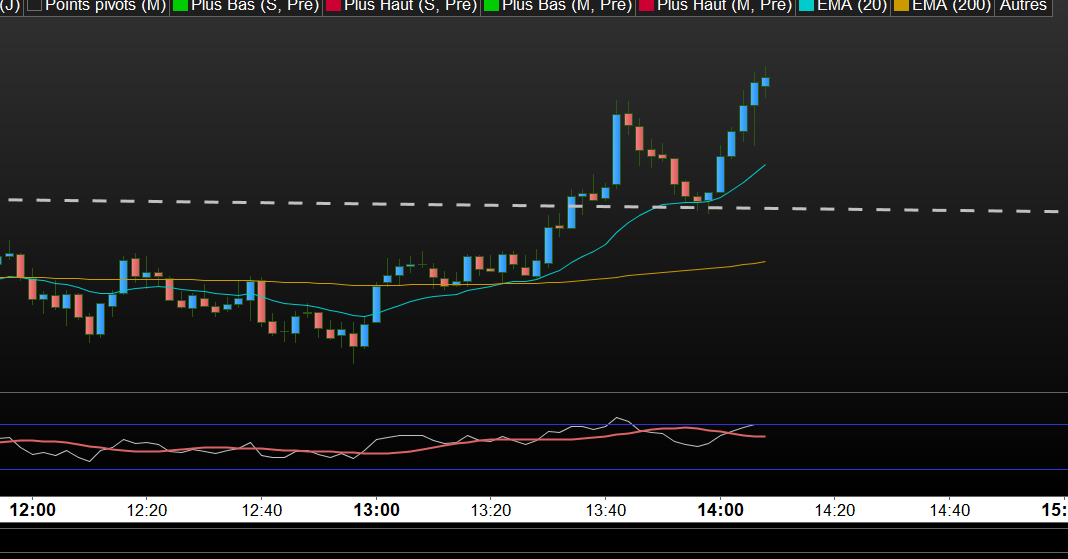This screenshot has height=559, width=1068.
Task: Select the Plus Bas (M, Pré) indicator label
Action: [x=567, y=5]
